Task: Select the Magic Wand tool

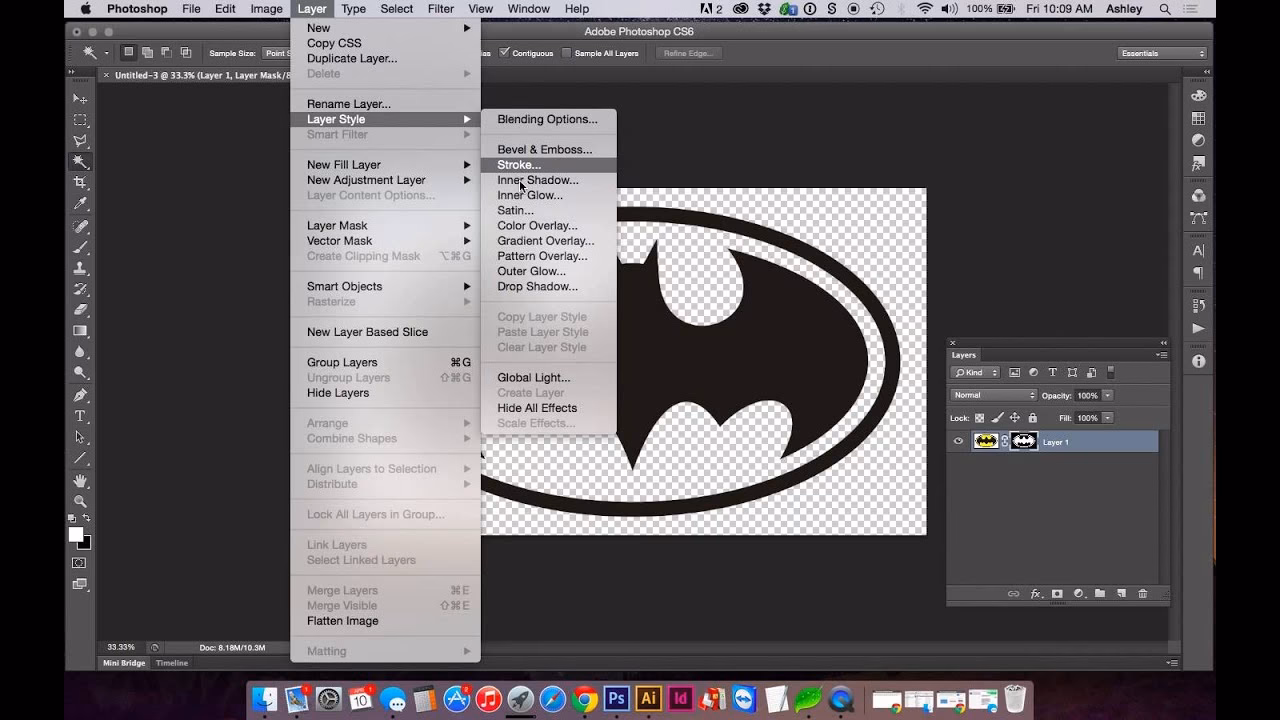Action: coord(80,163)
